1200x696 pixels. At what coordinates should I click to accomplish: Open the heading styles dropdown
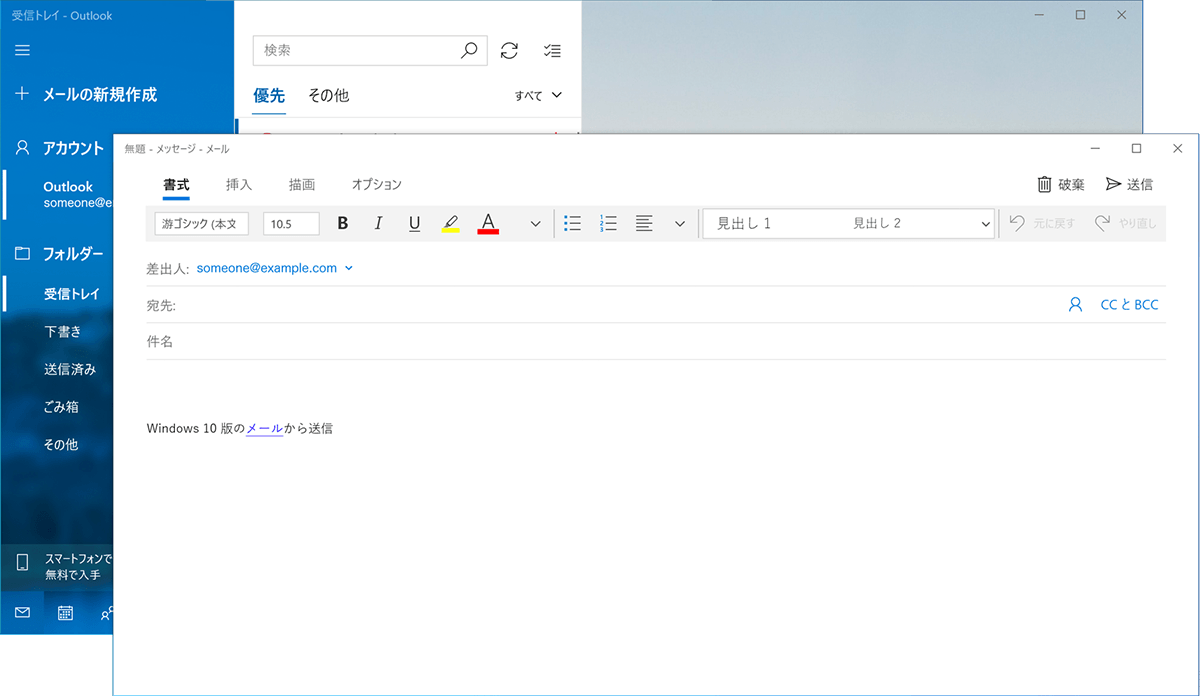(986, 224)
